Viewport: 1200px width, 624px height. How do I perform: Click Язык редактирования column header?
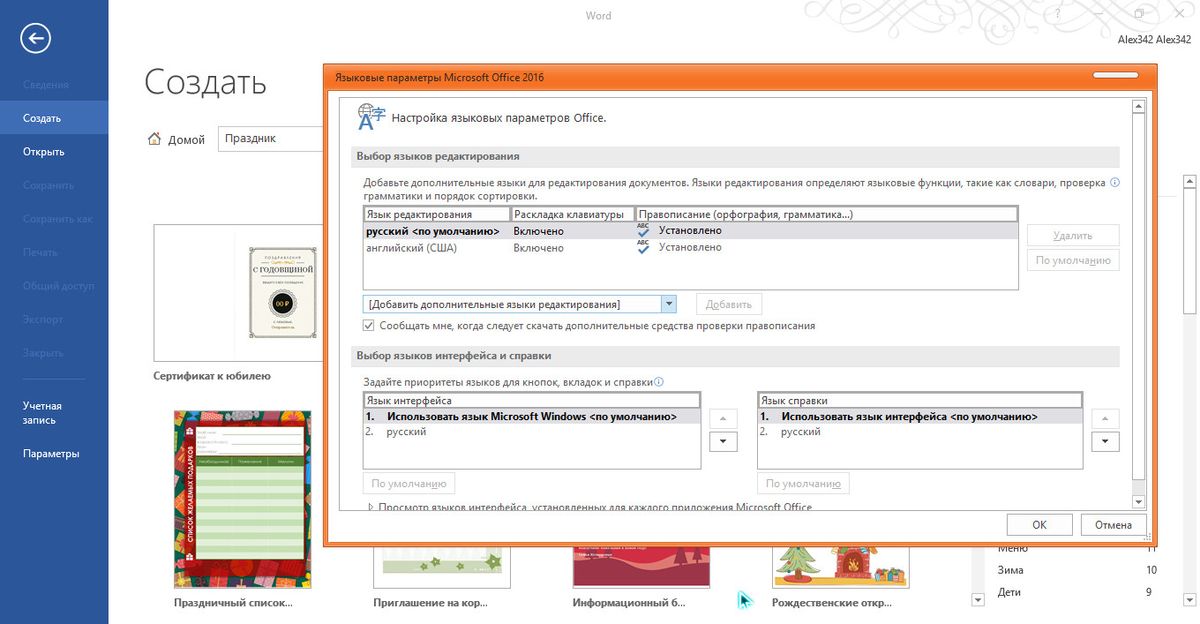point(437,214)
